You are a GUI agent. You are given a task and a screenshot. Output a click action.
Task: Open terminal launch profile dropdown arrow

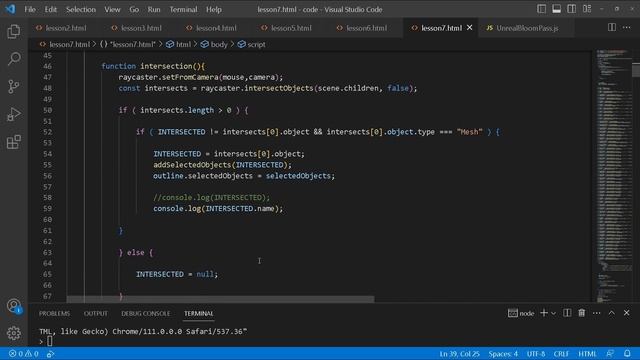coord(553,313)
